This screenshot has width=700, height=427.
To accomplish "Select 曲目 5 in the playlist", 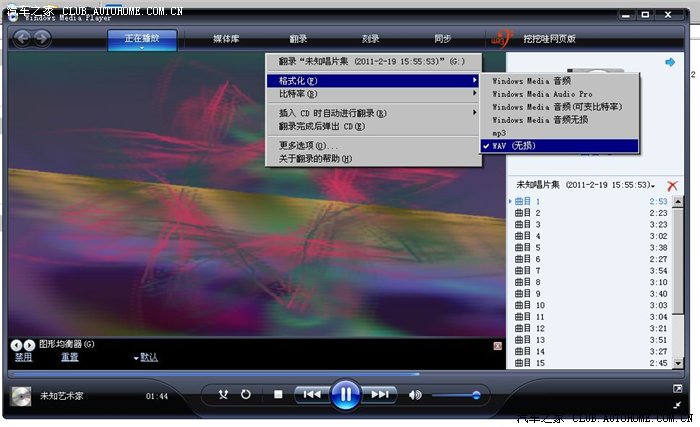I will [x=527, y=247].
